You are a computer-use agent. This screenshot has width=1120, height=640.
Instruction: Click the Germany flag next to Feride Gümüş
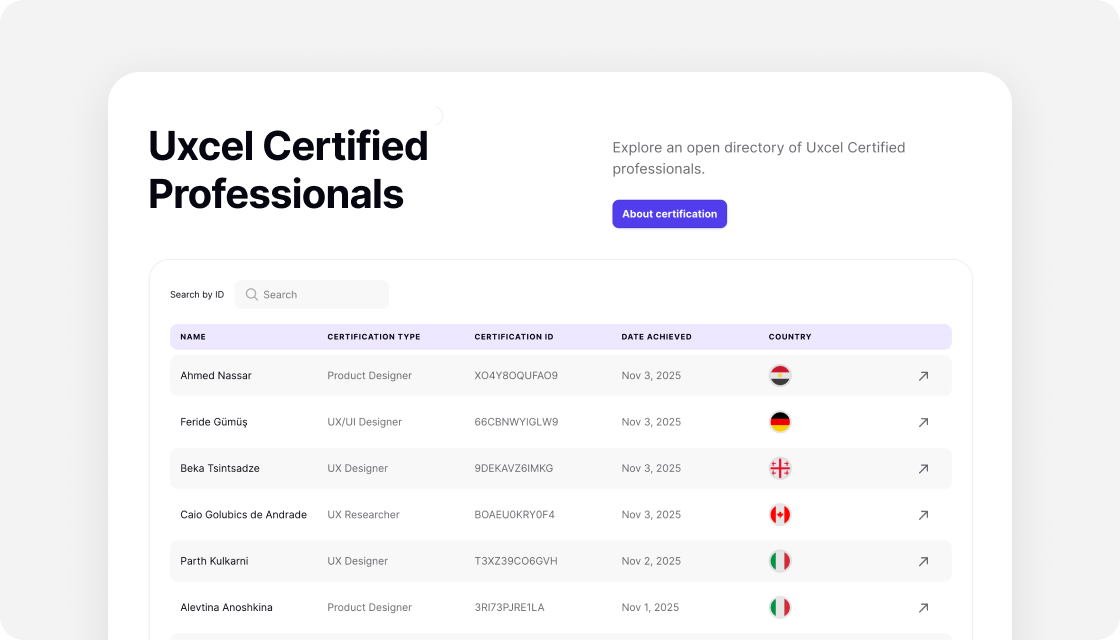[x=780, y=422]
